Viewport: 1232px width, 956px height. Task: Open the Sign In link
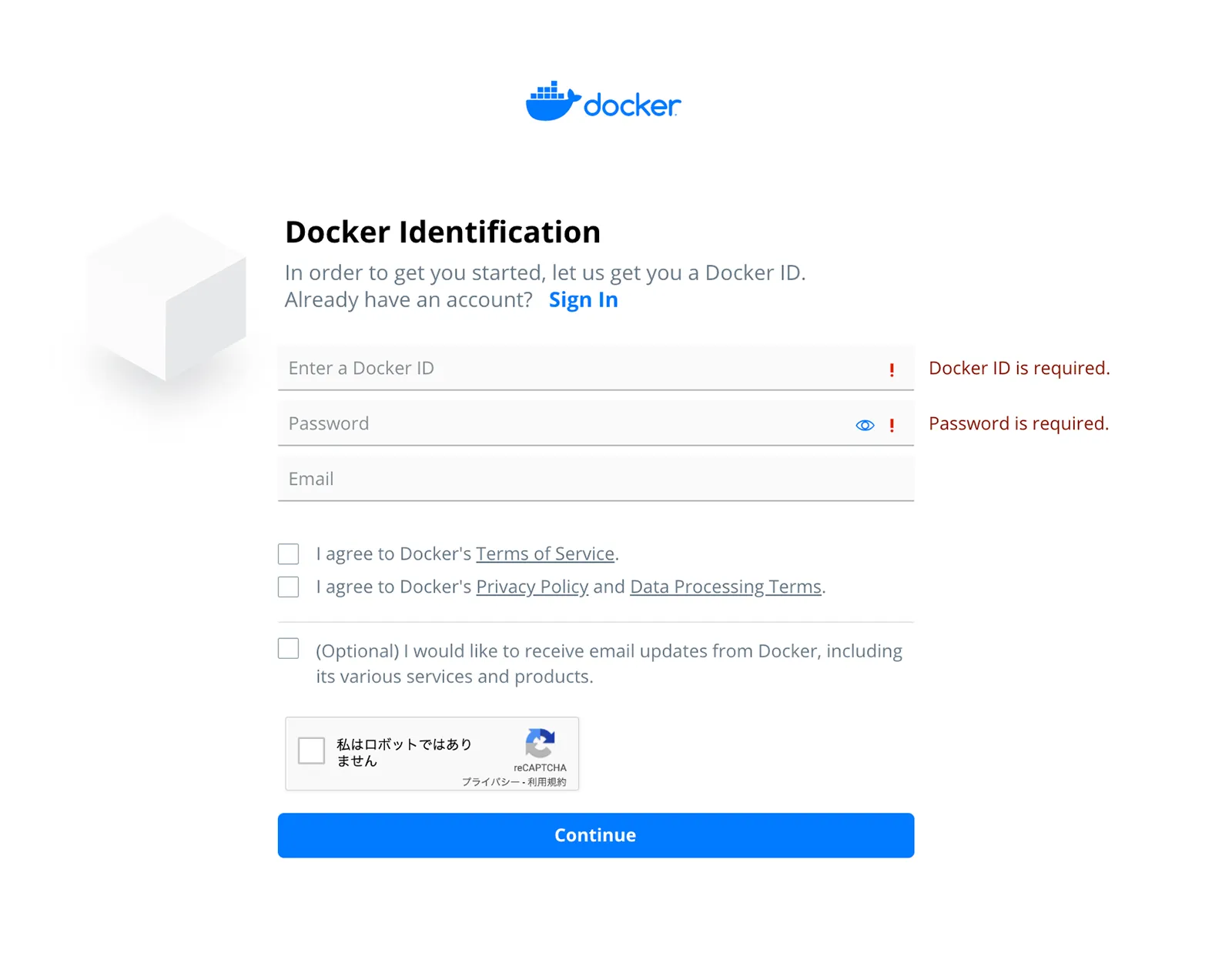tap(583, 299)
